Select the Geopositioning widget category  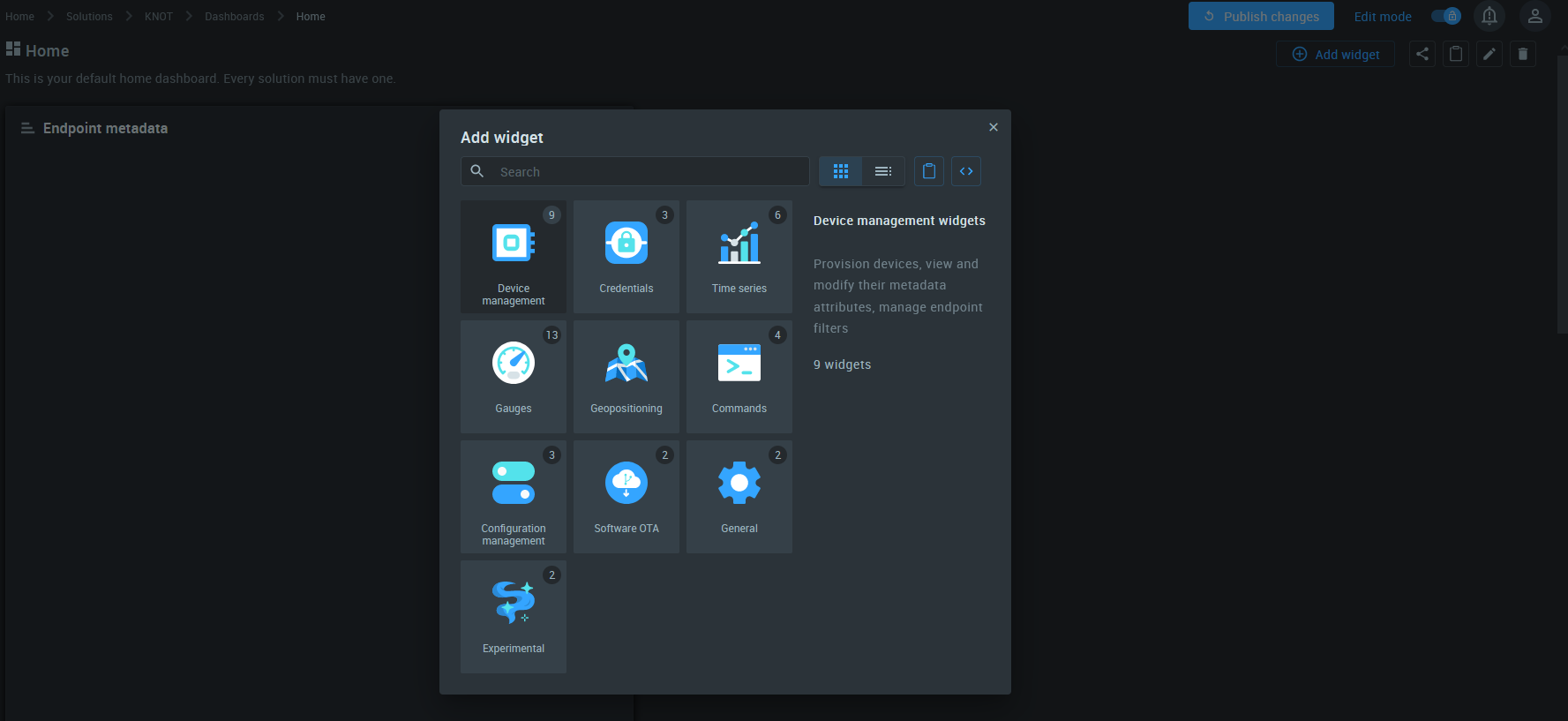pos(626,377)
